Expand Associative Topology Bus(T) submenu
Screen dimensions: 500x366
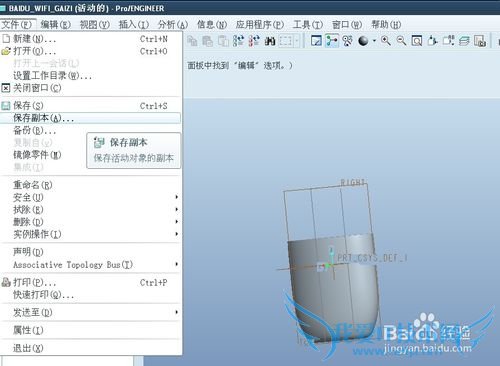coord(91,264)
